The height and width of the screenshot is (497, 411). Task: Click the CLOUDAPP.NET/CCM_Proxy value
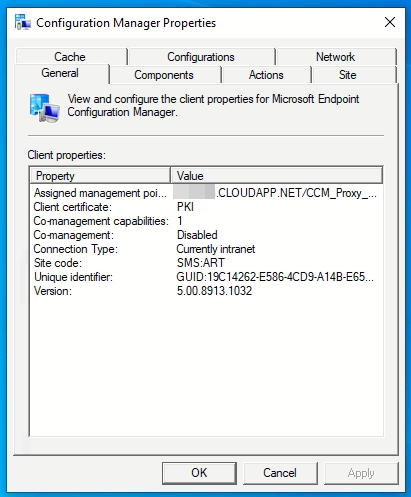pyautogui.click(x=275, y=193)
